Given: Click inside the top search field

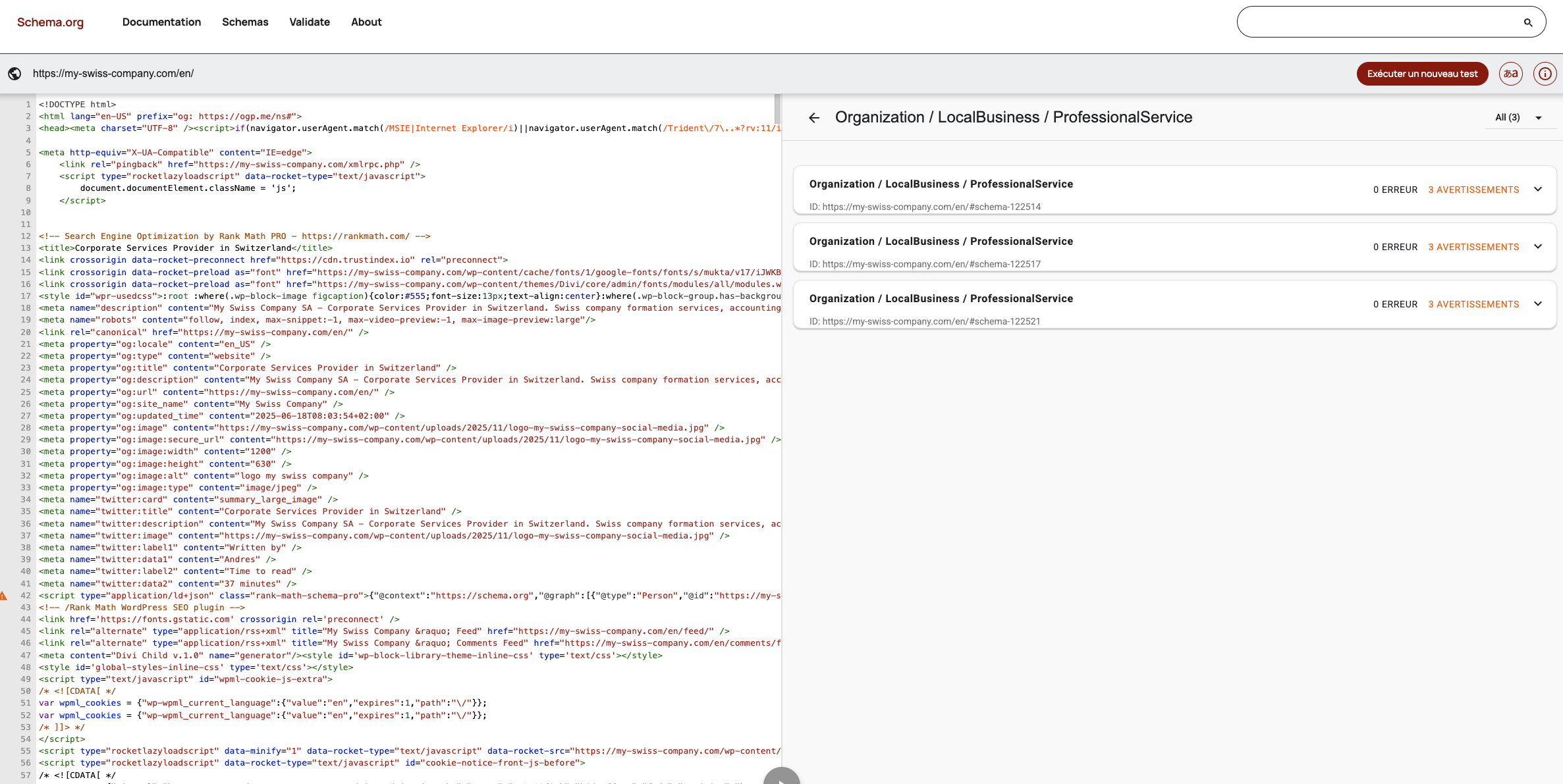Looking at the screenshot, I should pos(1377,22).
